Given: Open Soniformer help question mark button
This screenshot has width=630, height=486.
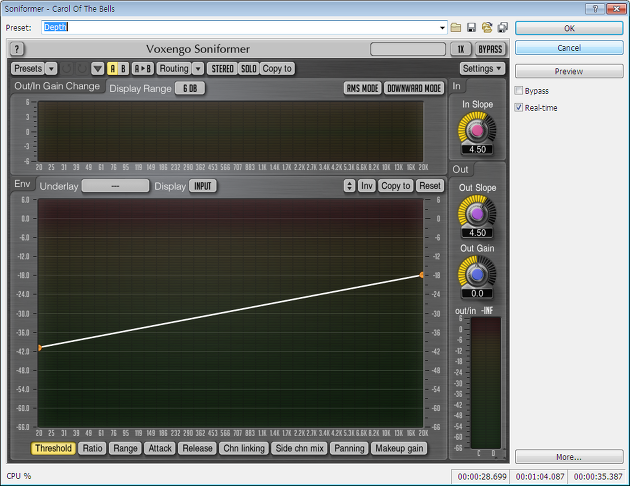Looking at the screenshot, I should pyautogui.click(x=17, y=49).
